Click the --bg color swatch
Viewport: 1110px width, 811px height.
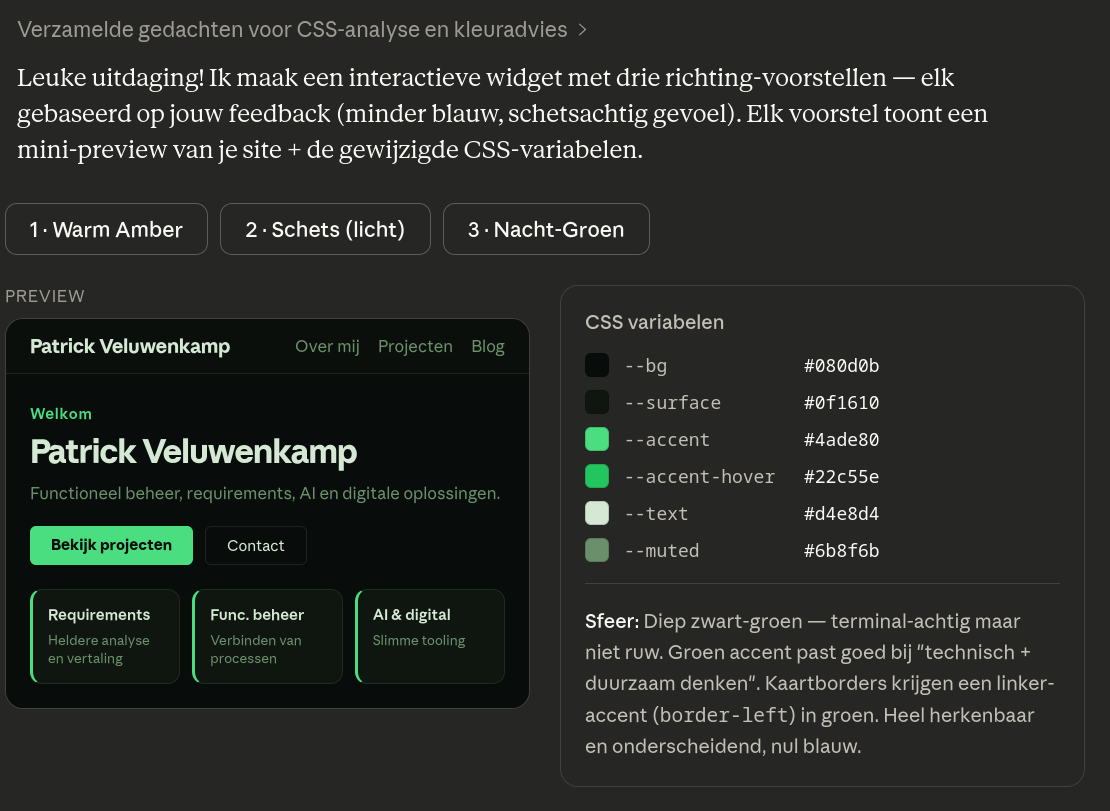pos(597,365)
